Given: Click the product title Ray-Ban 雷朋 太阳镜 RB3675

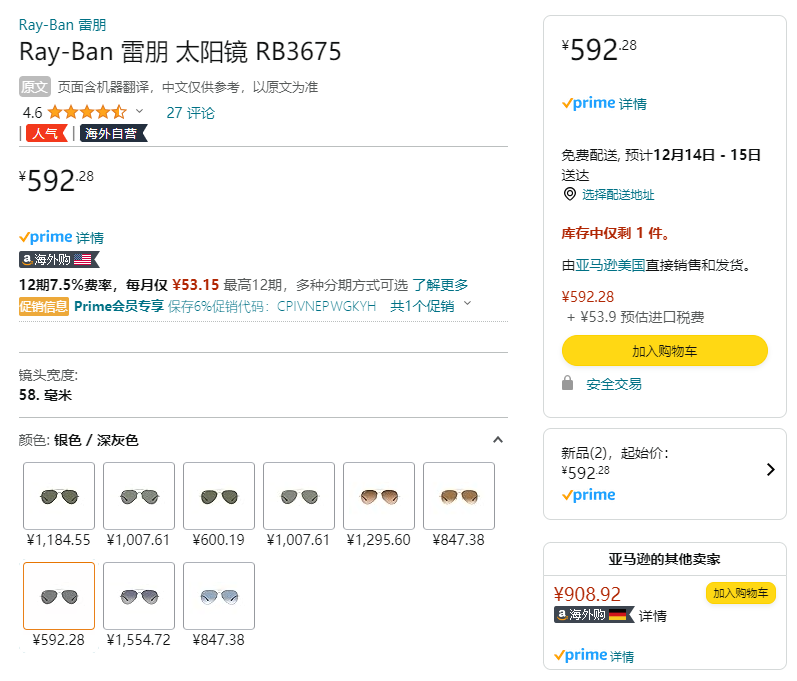Looking at the screenshot, I should pyautogui.click(x=180, y=51).
